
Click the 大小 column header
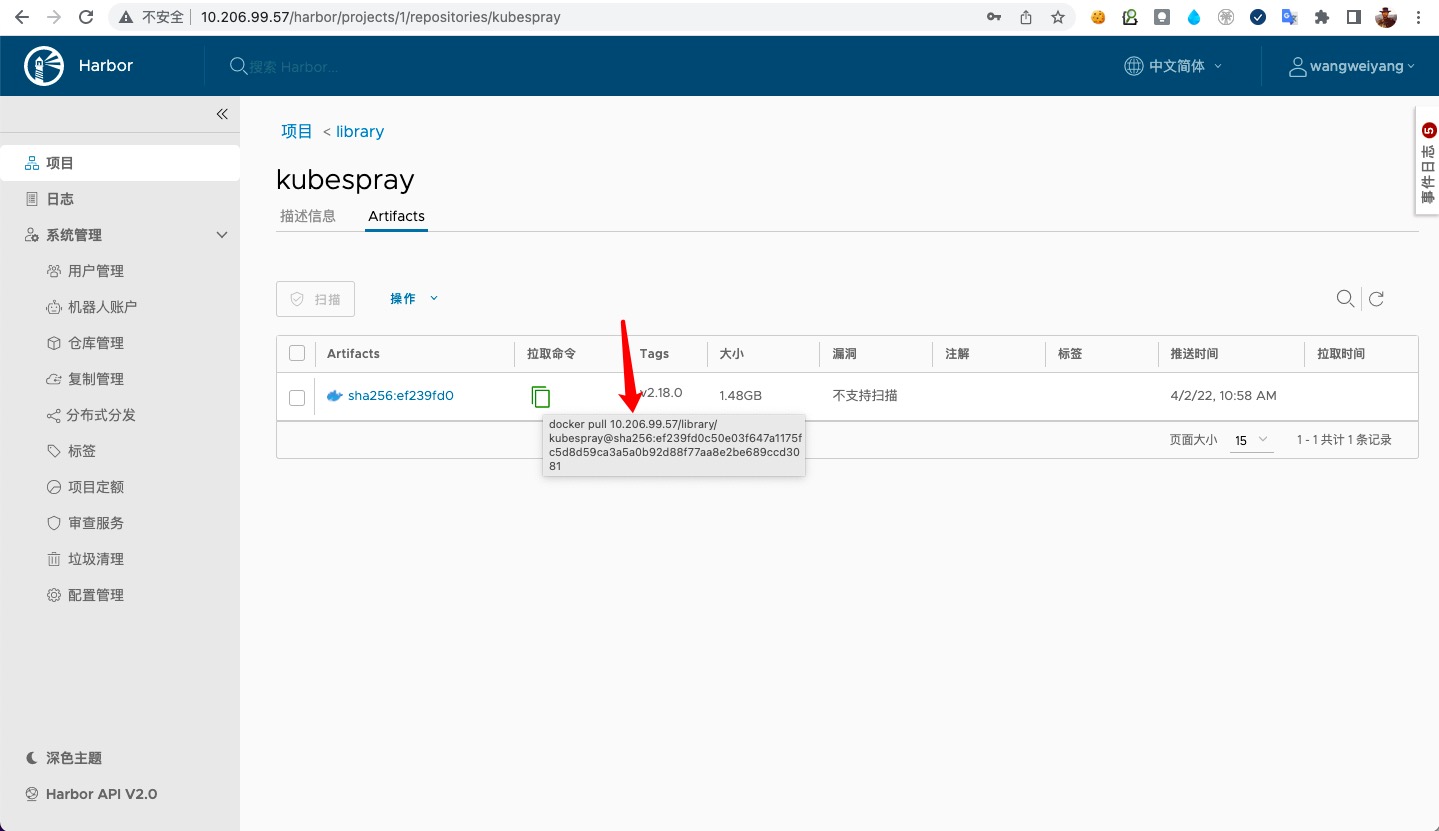[731, 354]
